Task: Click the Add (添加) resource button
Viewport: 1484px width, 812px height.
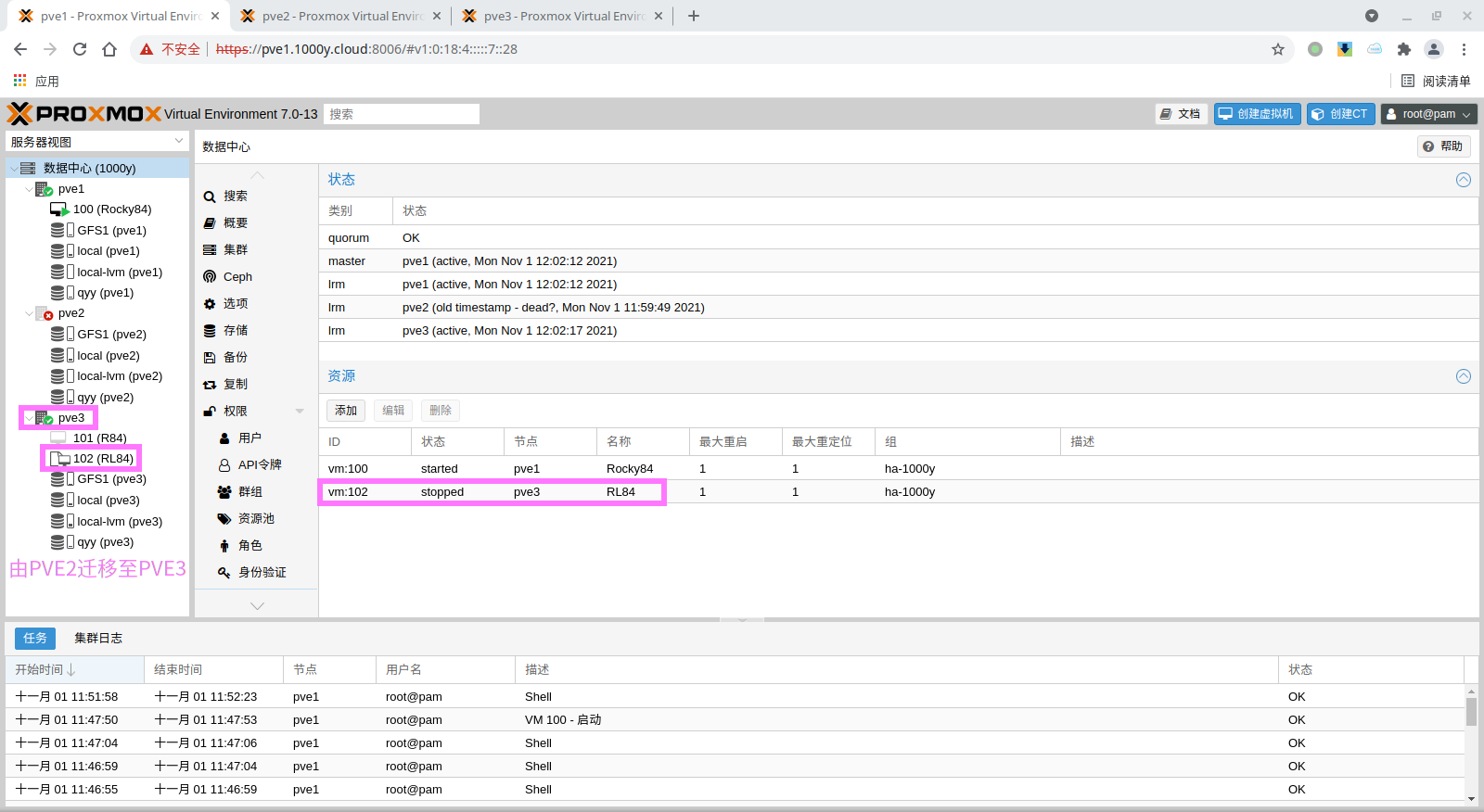Action: [x=346, y=411]
